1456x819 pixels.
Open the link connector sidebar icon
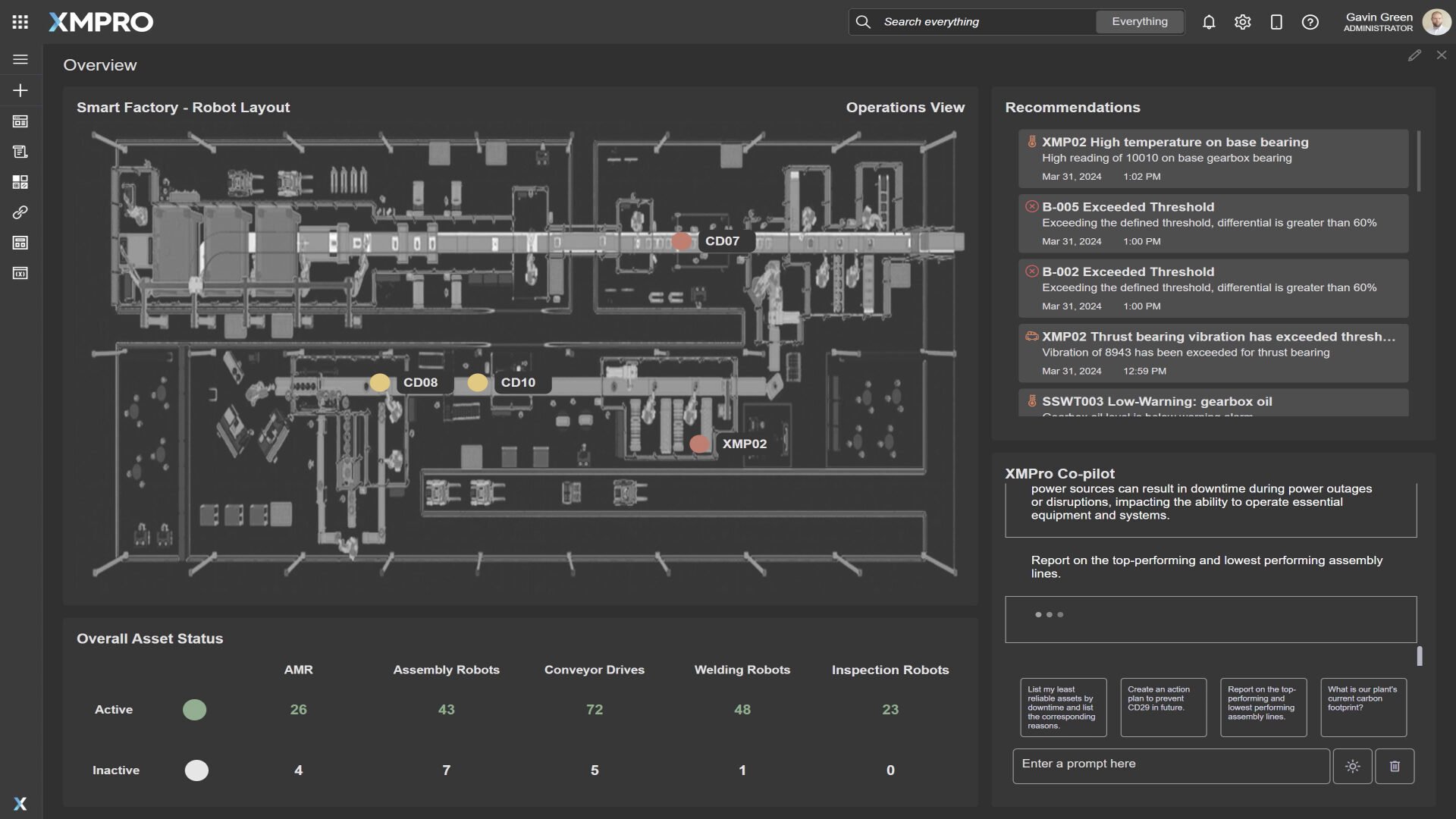20,212
